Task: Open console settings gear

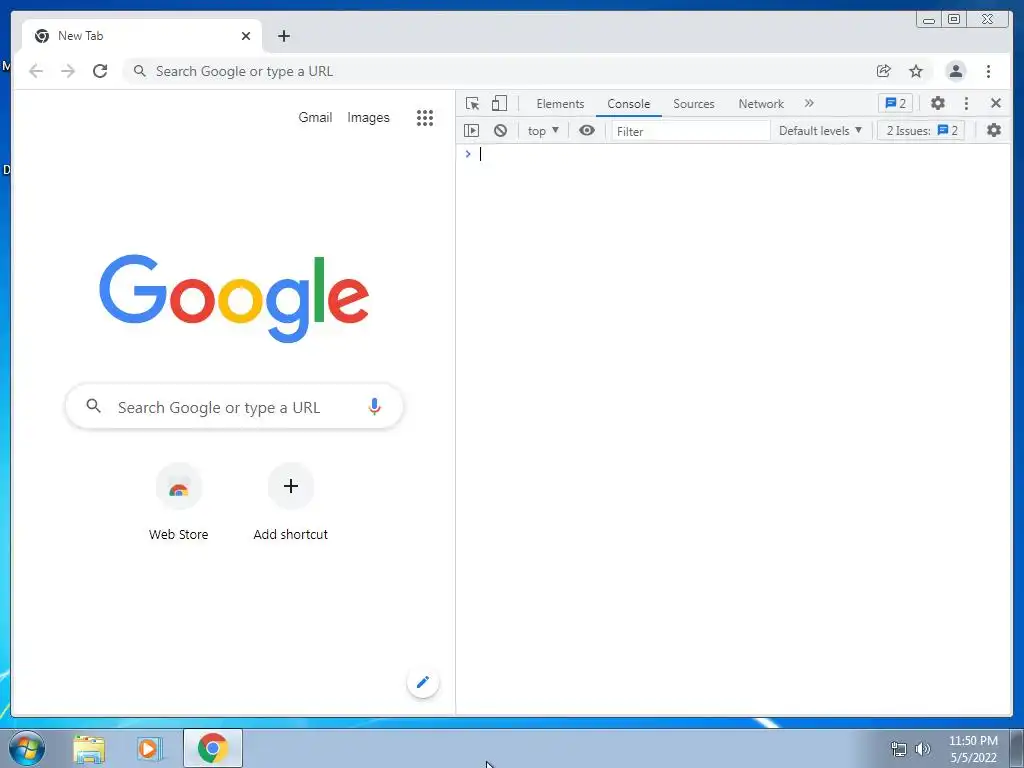Action: coord(994,131)
